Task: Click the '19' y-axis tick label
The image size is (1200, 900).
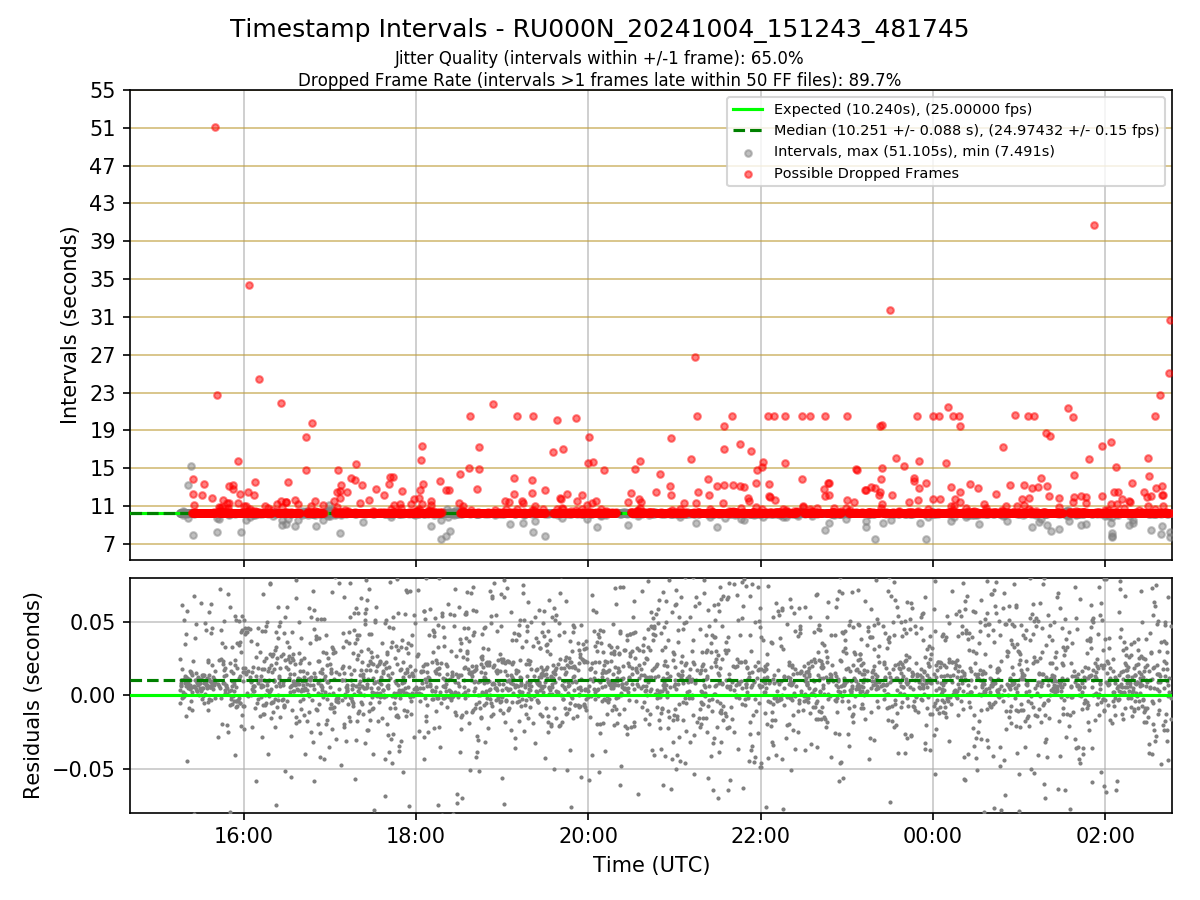Action: [x=104, y=431]
